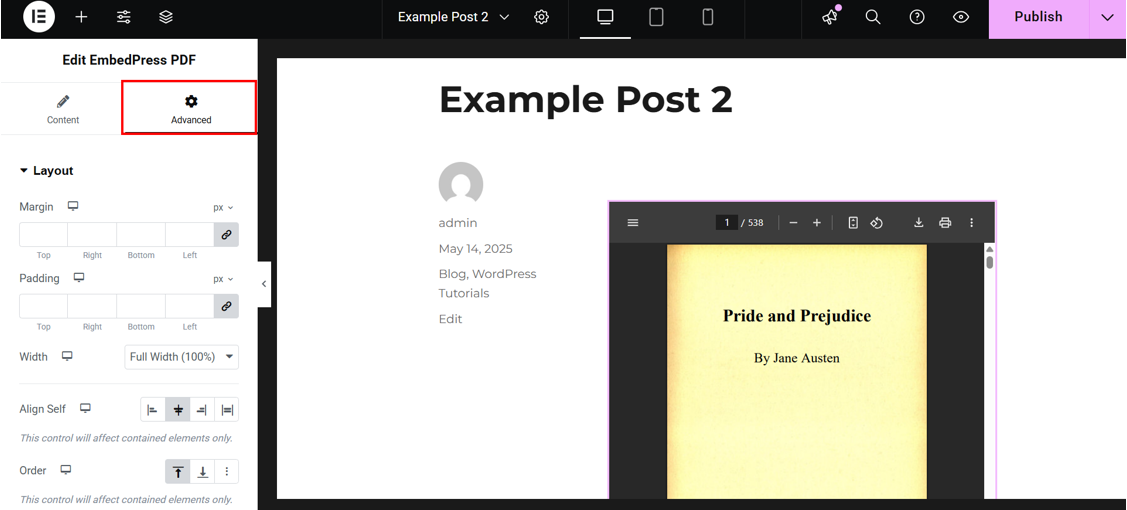1127x510 pixels.
Task: Click the Elementor logo icon
Action: tap(39, 17)
